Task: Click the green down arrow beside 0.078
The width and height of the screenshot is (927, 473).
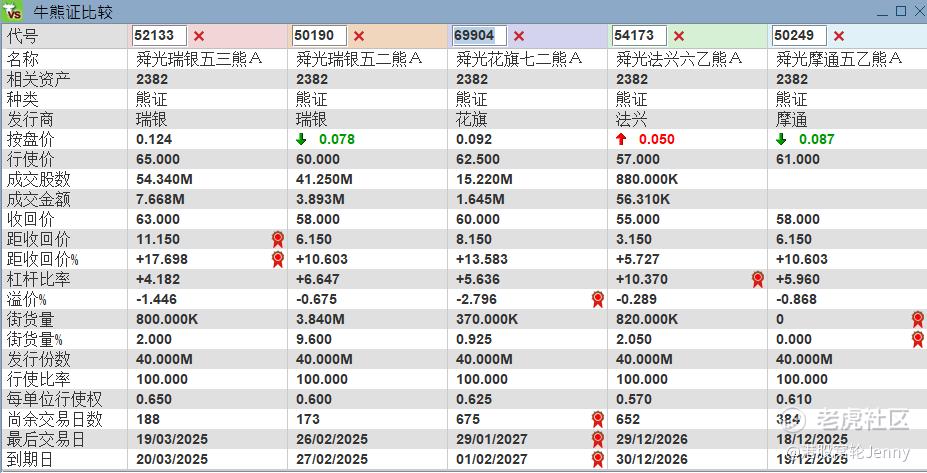Action: click(x=302, y=140)
